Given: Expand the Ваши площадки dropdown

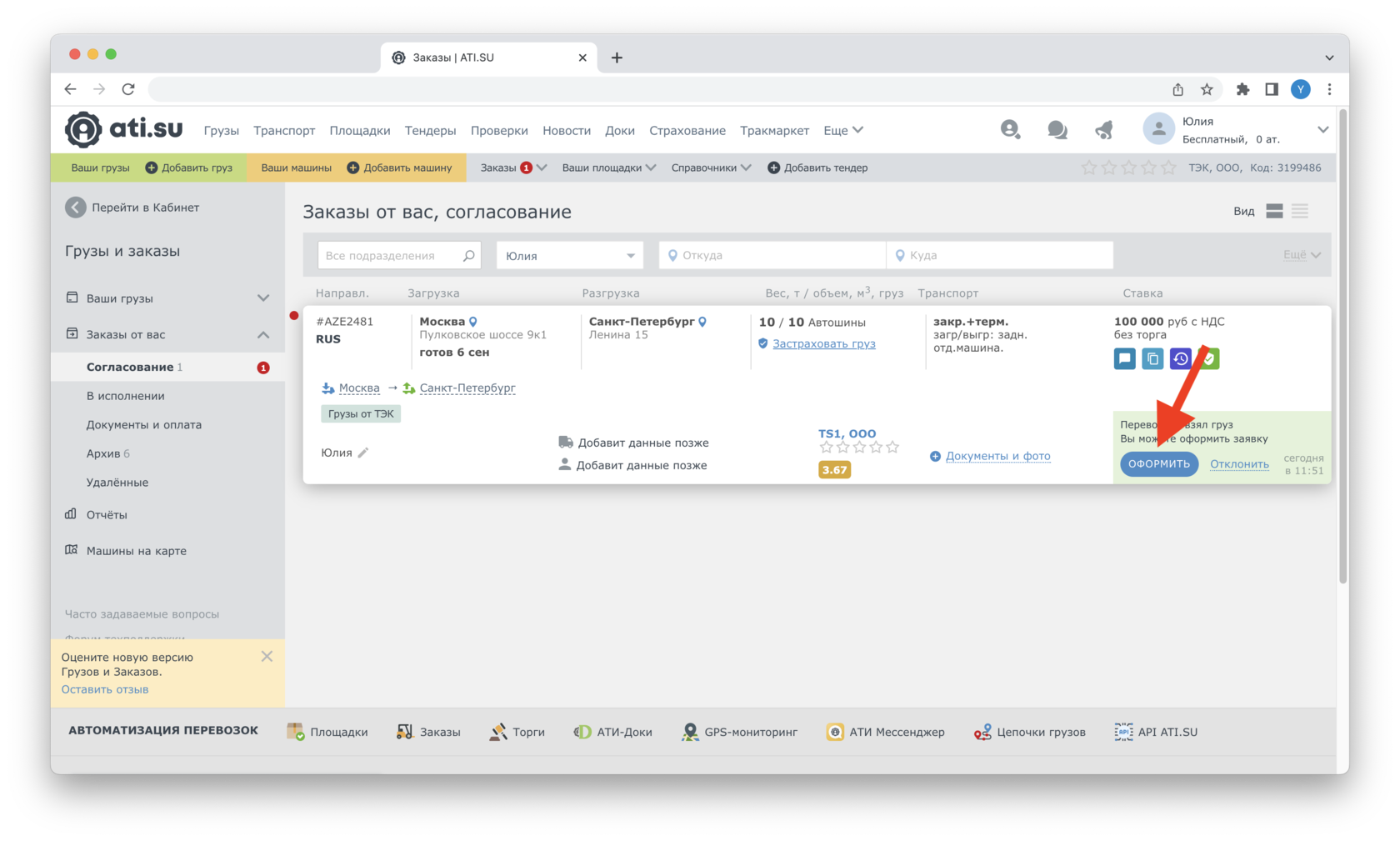Looking at the screenshot, I should pyautogui.click(x=609, y=168).
